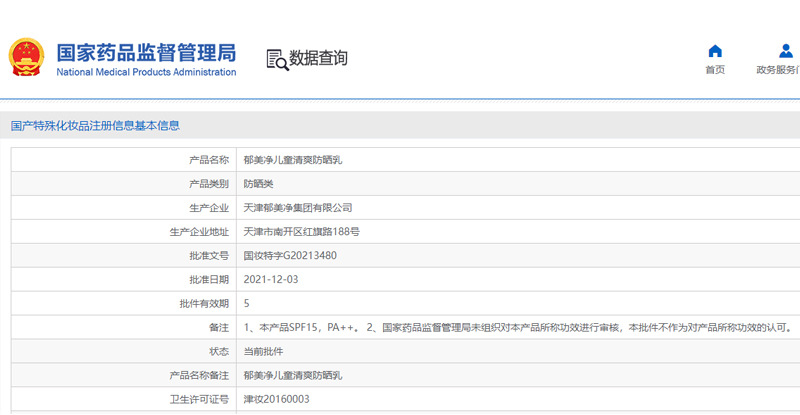Click the 国产特殊化妆品注册信息基本信息 section header
800x415 pixels.
click(95, 126)
